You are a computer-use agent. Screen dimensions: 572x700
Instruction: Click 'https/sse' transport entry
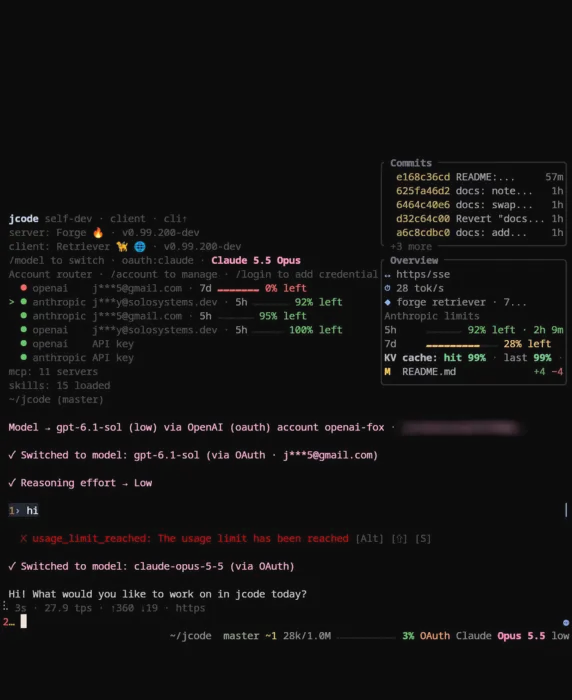coord(423,274)
